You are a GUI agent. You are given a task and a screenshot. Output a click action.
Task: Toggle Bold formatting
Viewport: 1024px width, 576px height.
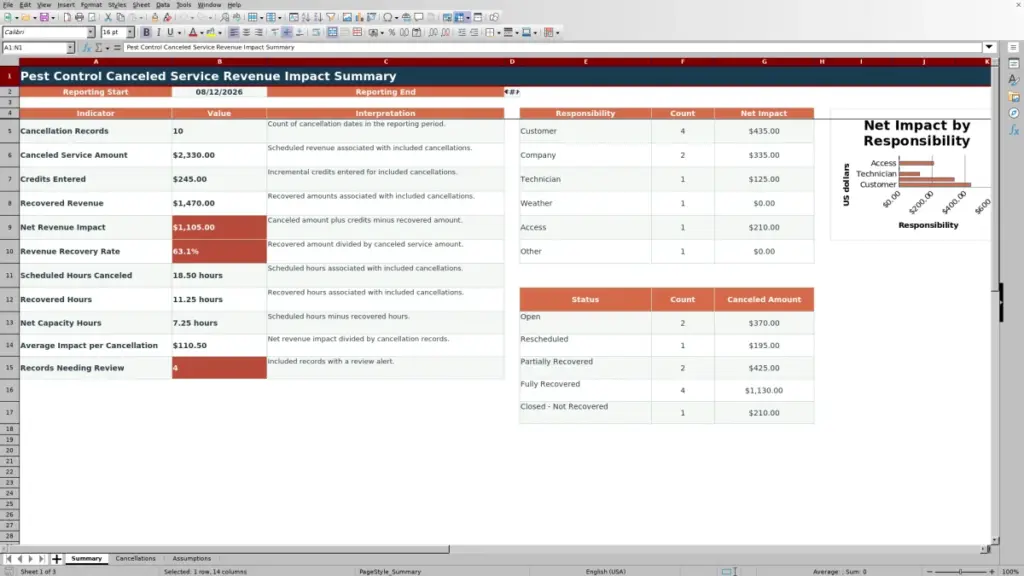(146, 33)
